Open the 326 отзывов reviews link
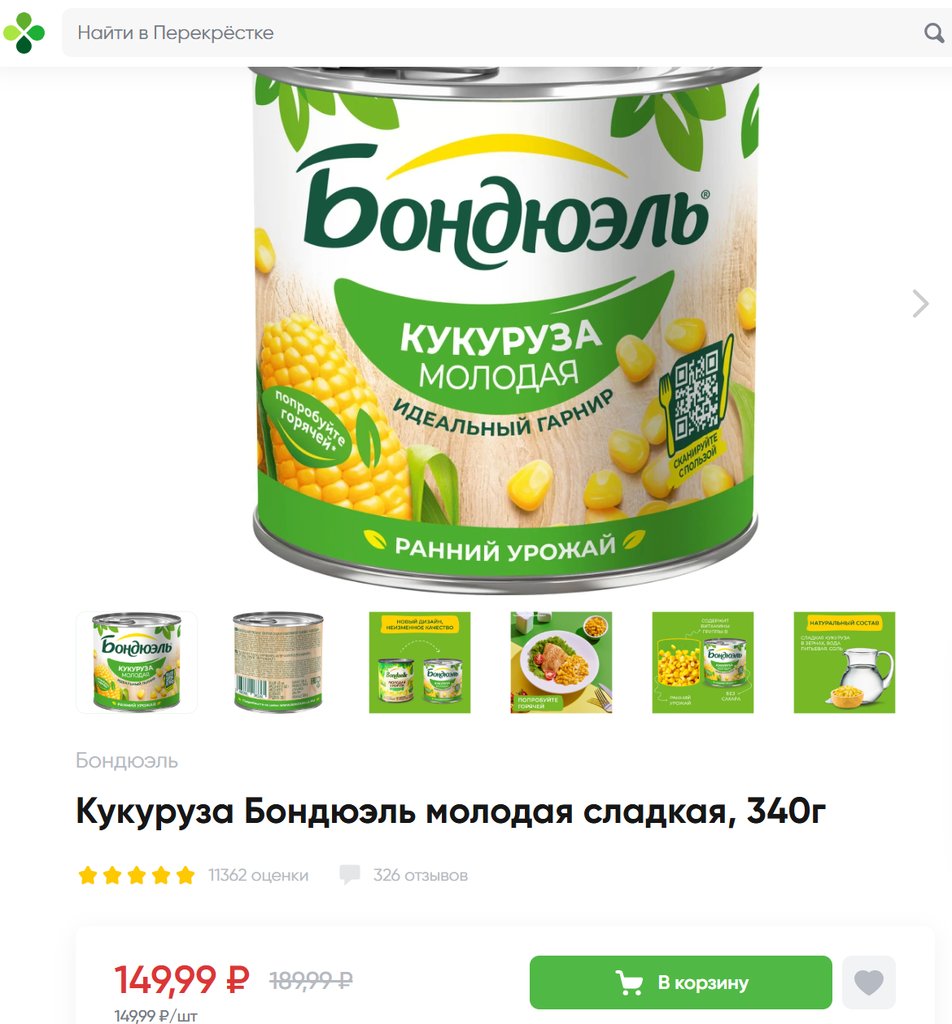The height and width of the screenshot is (1024, 952). [420, 875]
